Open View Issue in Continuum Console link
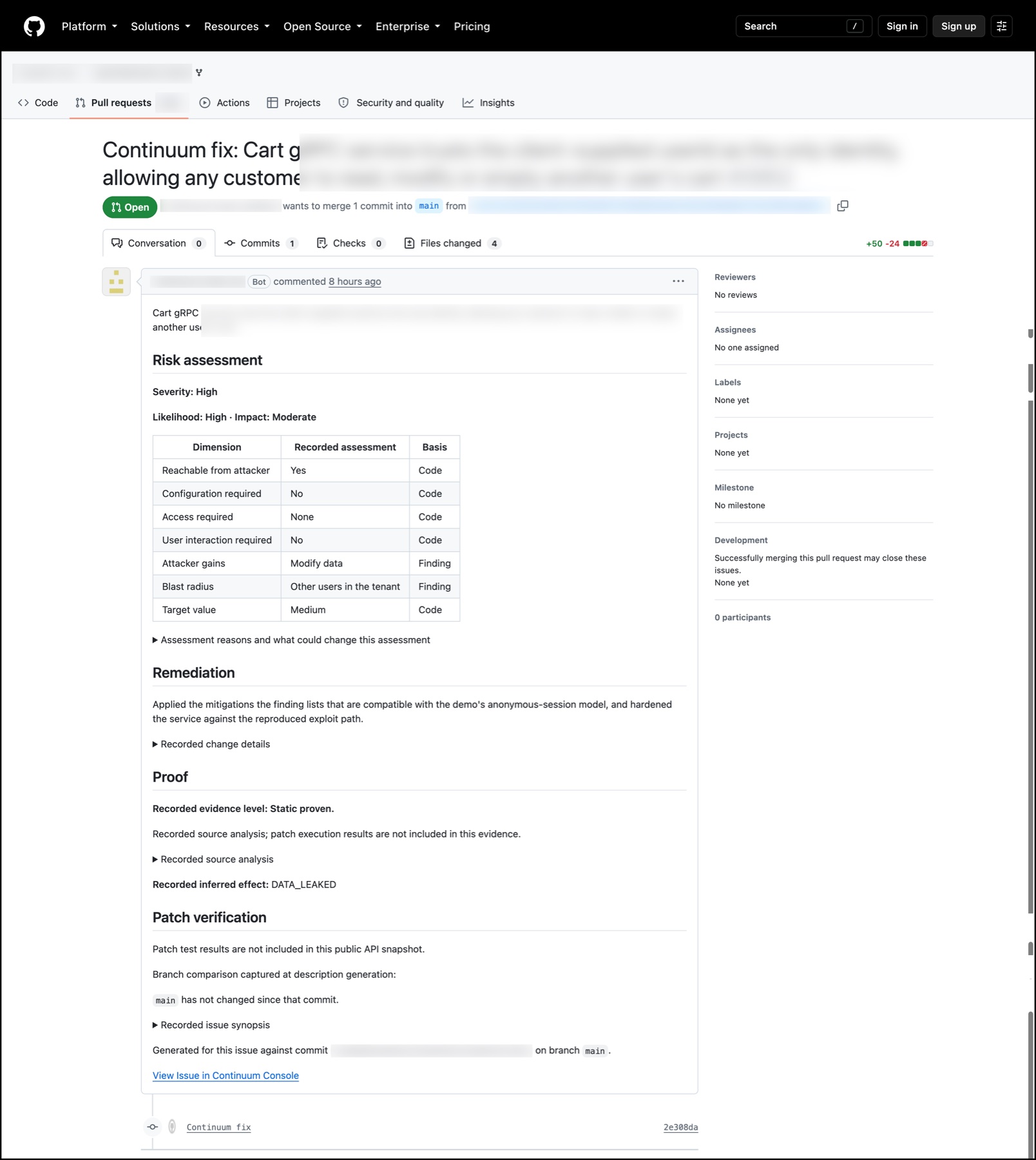 [x=225, y=1076]
